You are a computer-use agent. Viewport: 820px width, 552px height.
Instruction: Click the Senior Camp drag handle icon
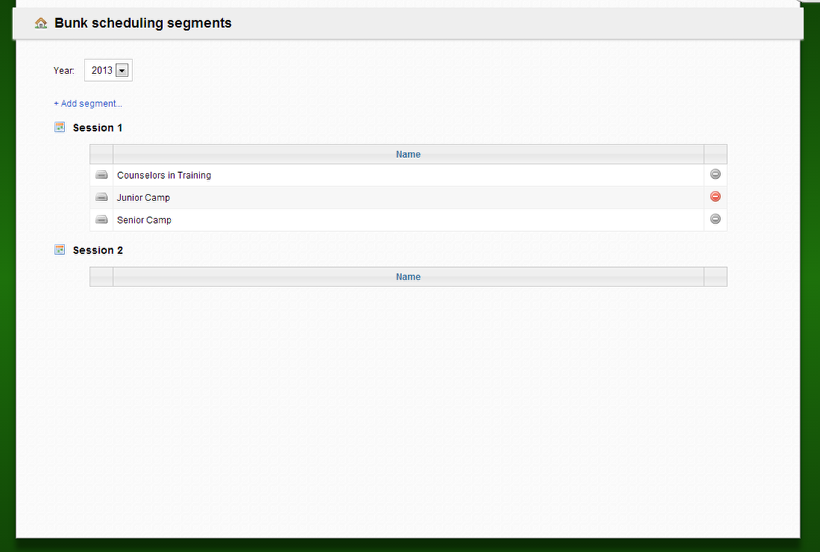[x=101, y=220]
